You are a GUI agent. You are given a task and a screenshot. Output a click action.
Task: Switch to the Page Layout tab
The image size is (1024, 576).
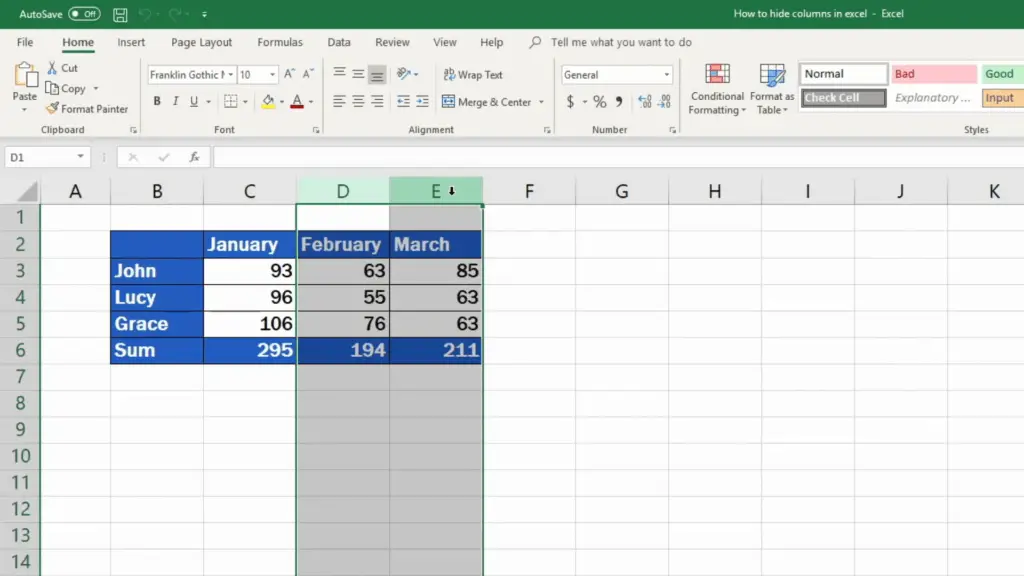[x=201, y=43]
